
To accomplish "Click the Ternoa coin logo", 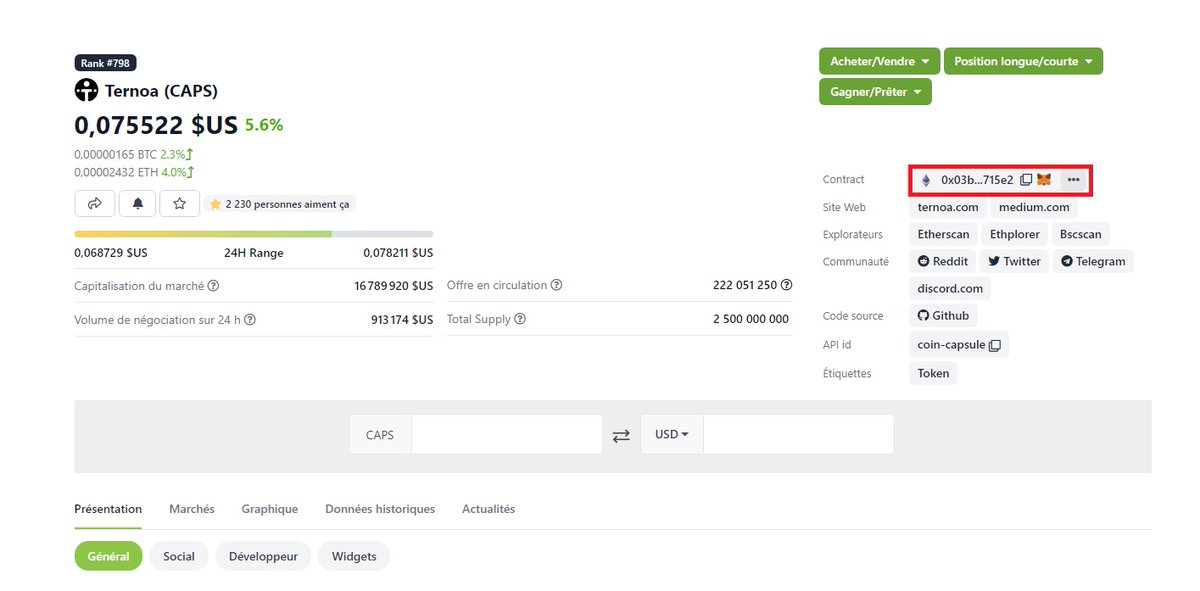I will [86, 91].
